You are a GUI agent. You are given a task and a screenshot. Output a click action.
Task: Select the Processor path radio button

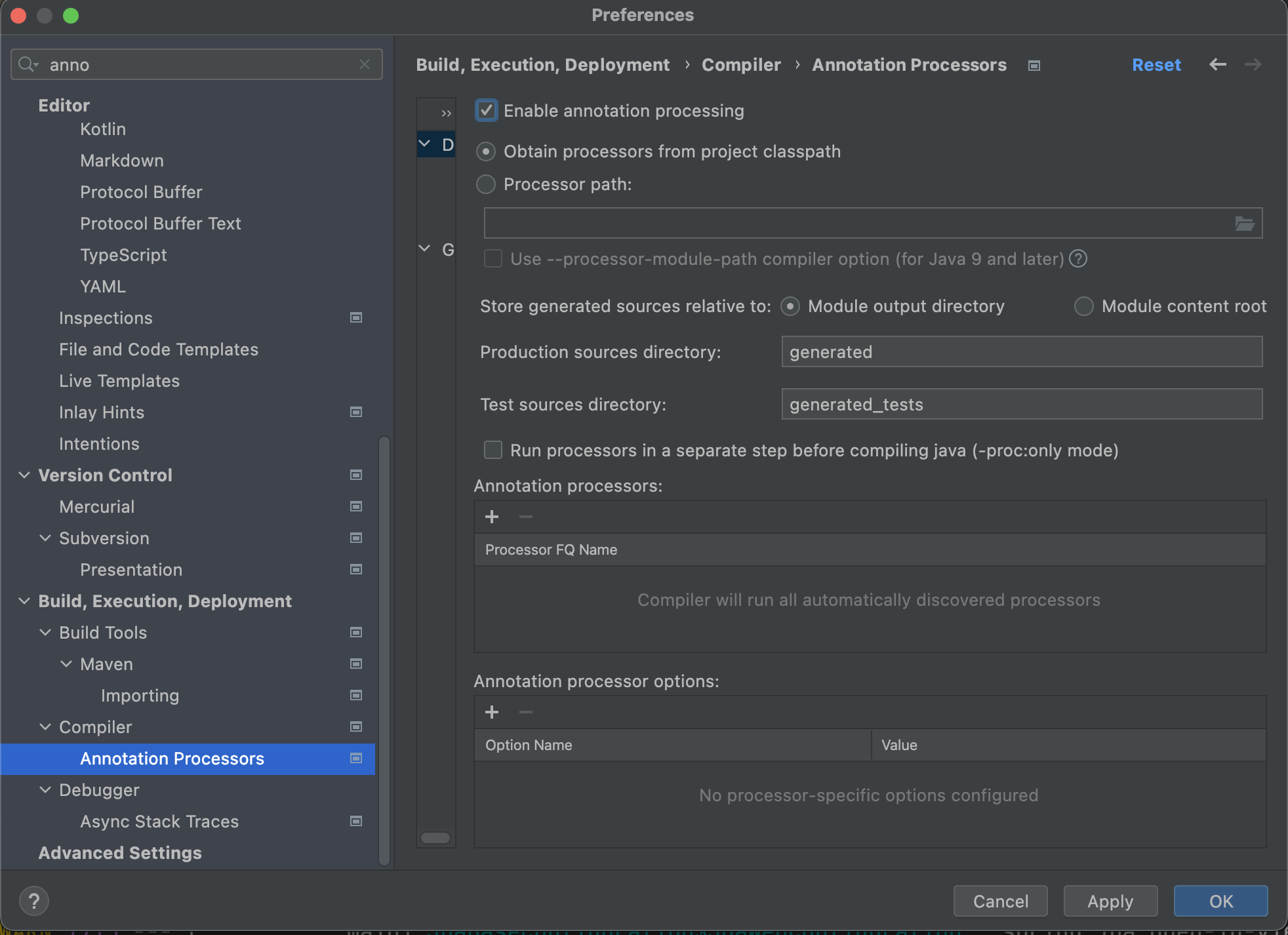point(485,184)
